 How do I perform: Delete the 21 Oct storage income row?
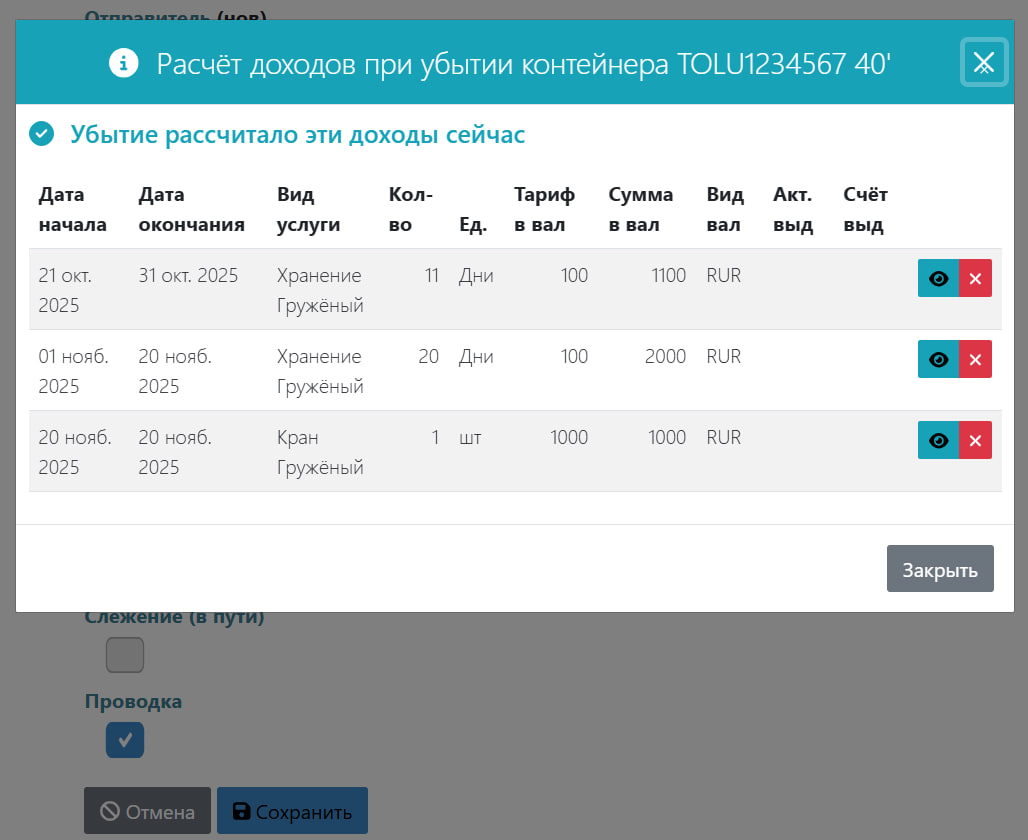(975, 279)
